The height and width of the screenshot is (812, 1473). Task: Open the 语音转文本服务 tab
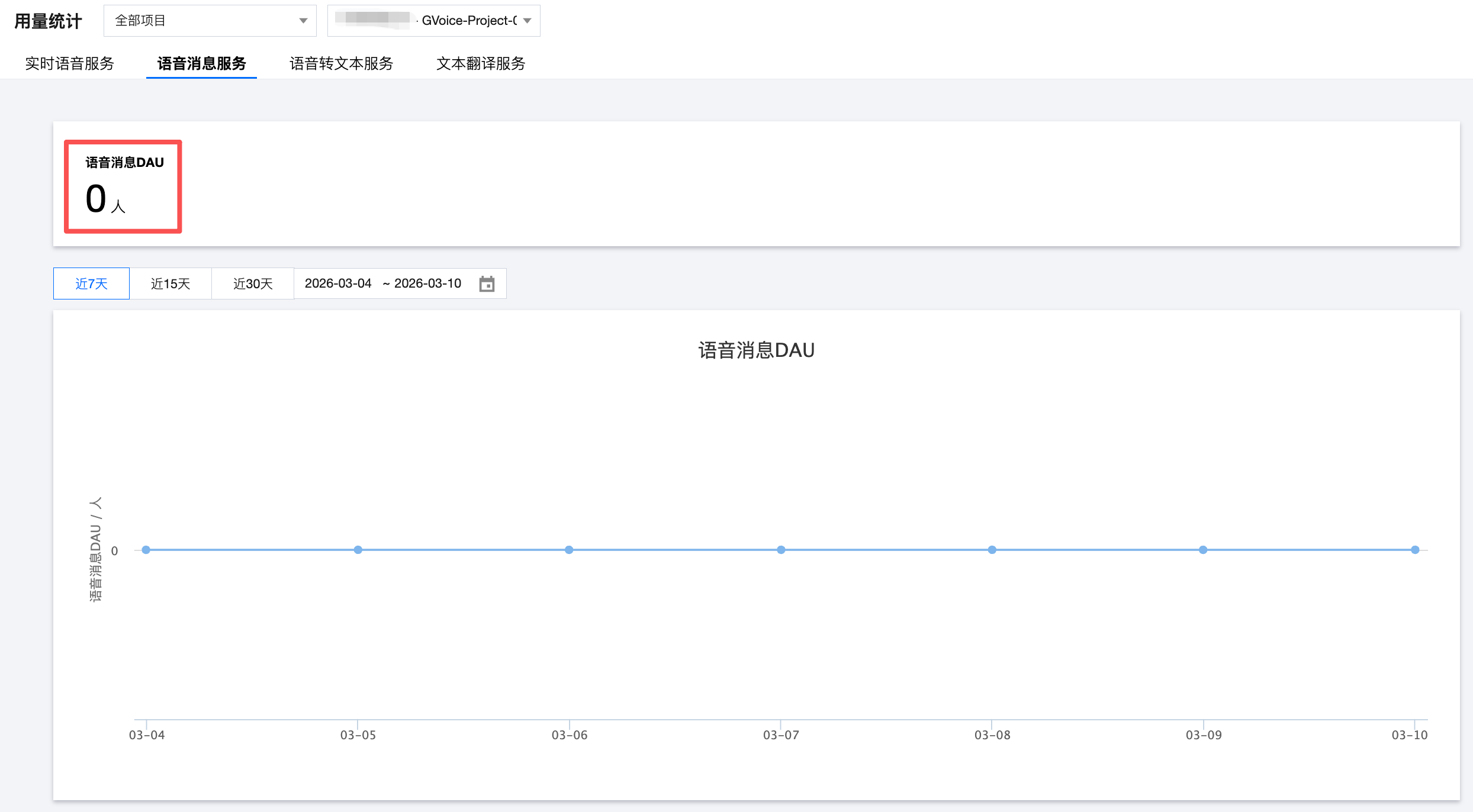[341, 63]
